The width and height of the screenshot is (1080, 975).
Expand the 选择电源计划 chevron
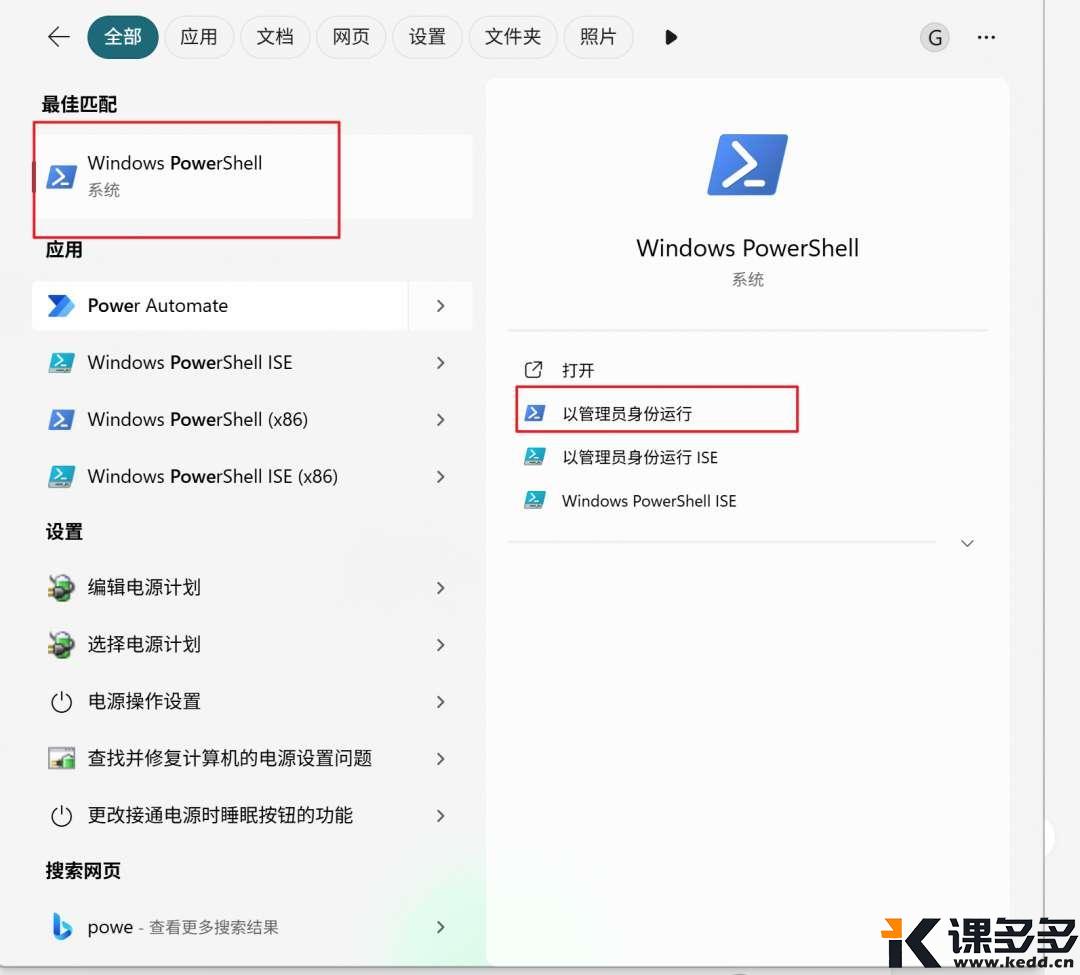point(441,645)
